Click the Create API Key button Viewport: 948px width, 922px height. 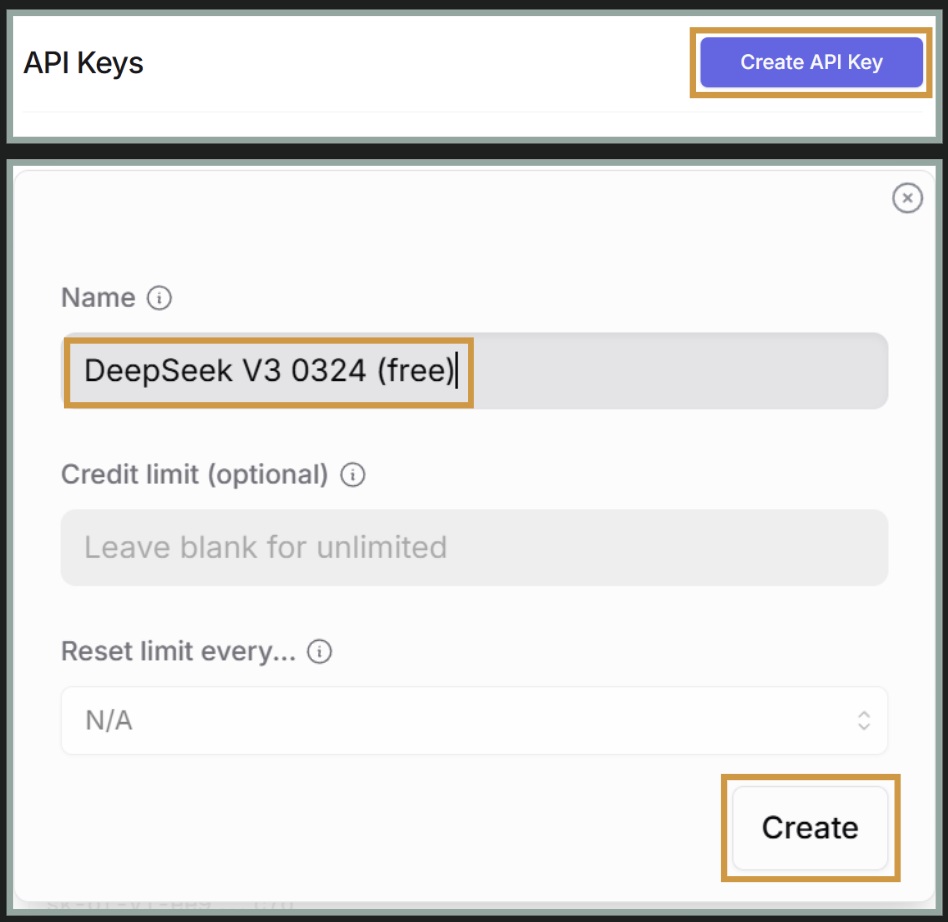(x=811, y=62)
